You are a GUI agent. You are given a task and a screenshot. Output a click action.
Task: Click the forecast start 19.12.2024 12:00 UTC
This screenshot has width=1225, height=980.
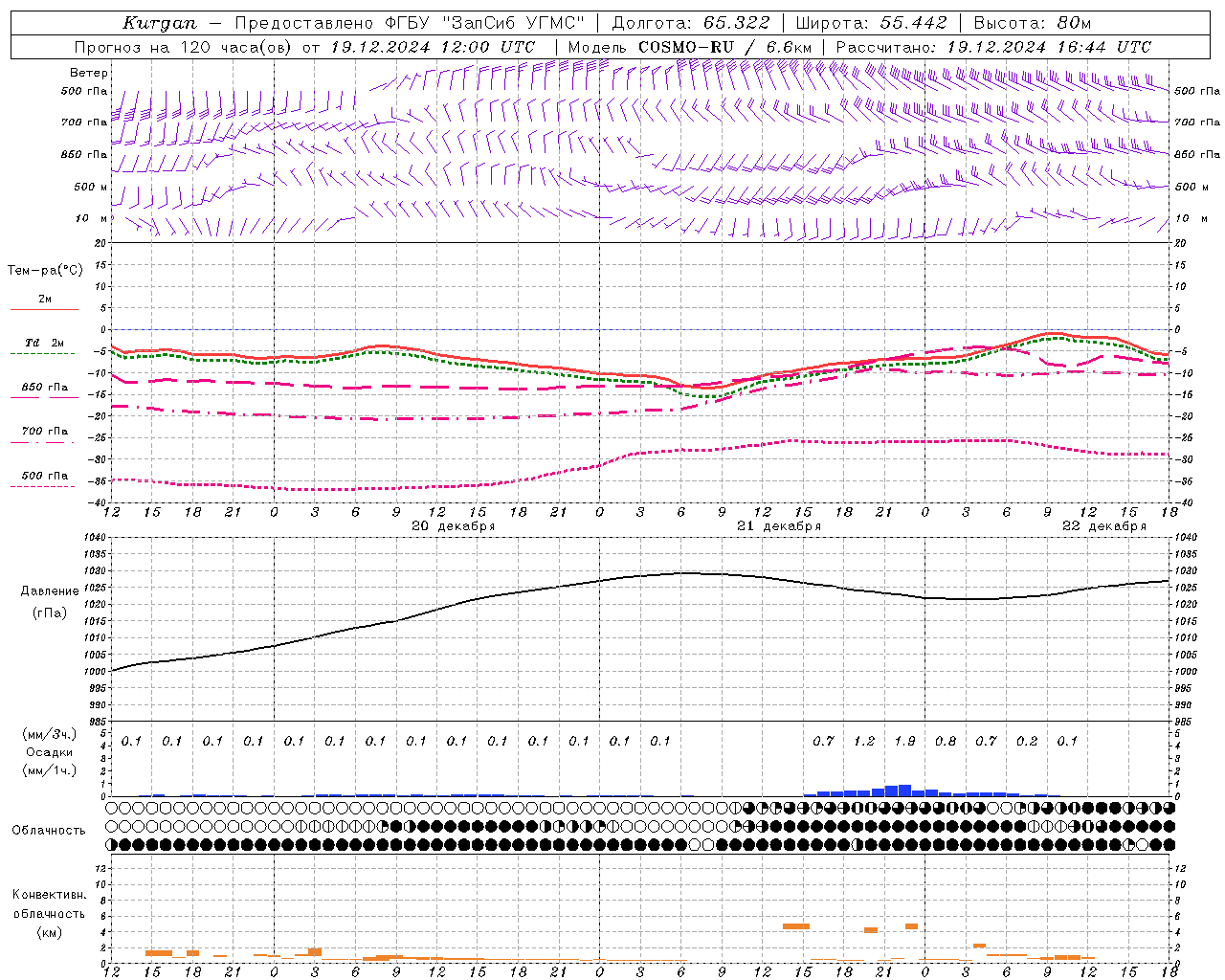point(433,47)
